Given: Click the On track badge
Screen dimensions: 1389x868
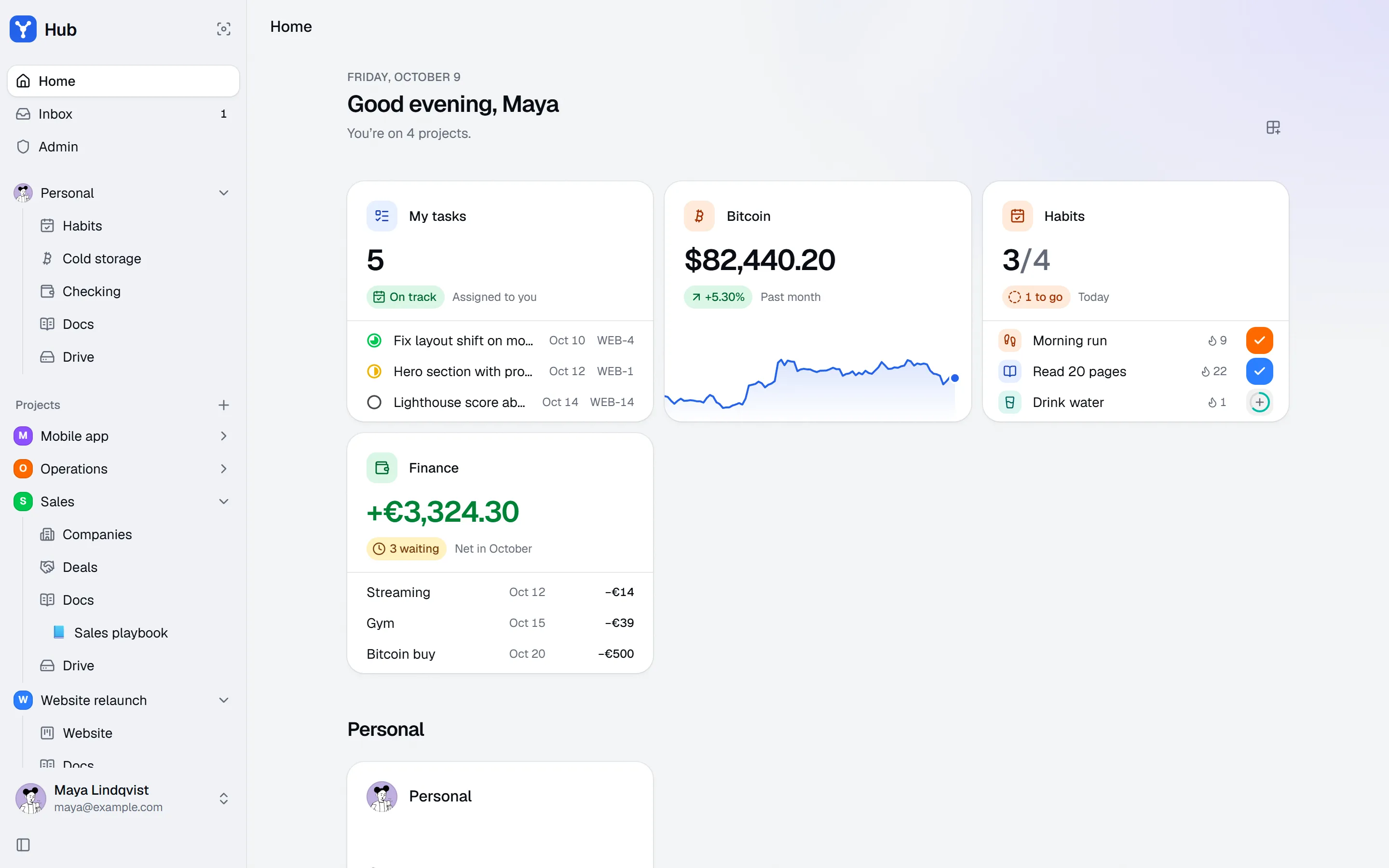Looking at the screenshot, I should (x=405, y=297).
